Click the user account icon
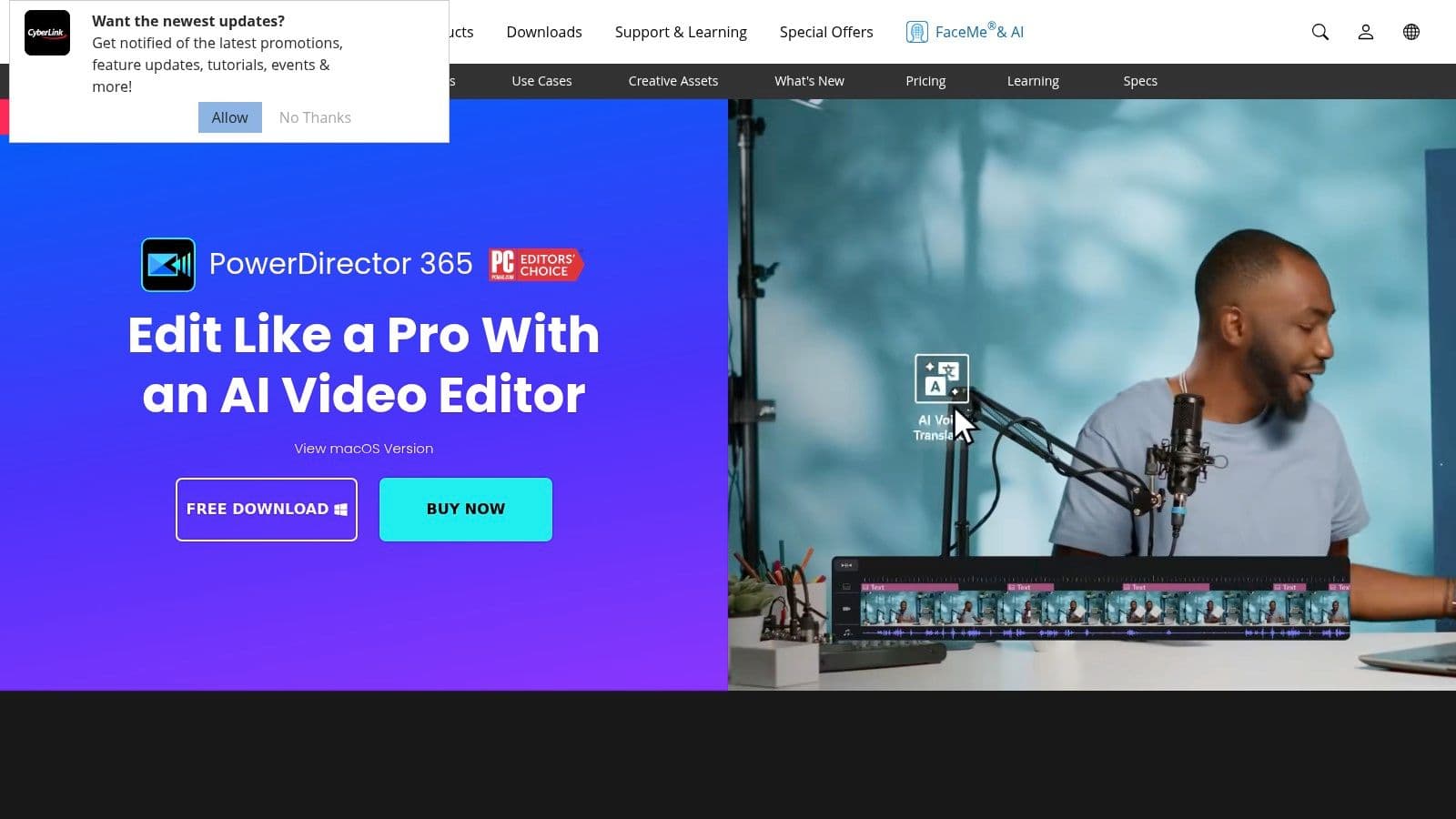1456x819 pixels. (1365, 32)
